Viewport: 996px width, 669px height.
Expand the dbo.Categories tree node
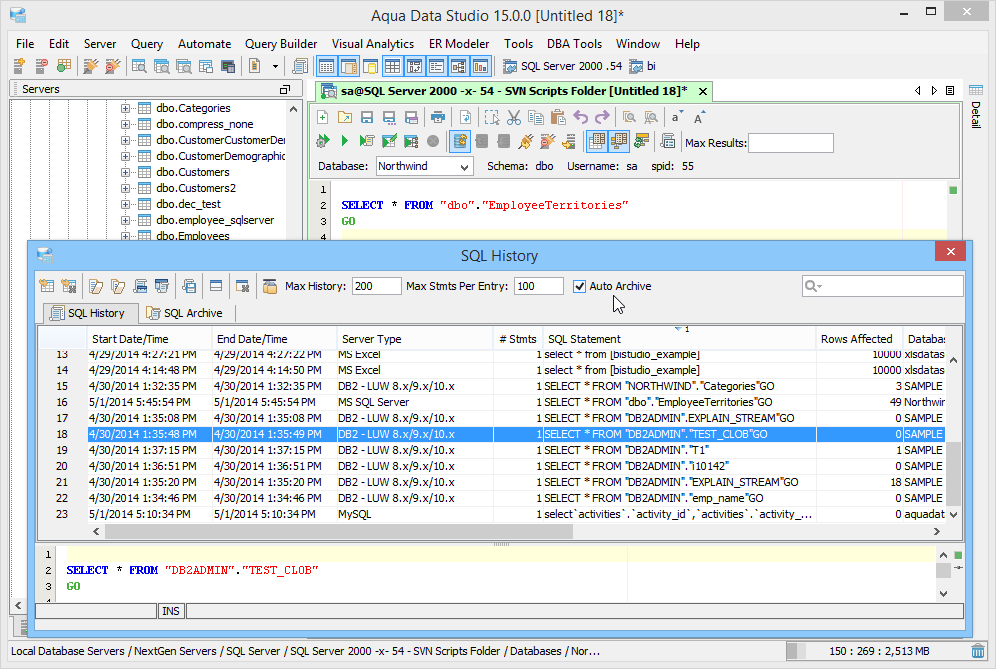tap(125, 109)
